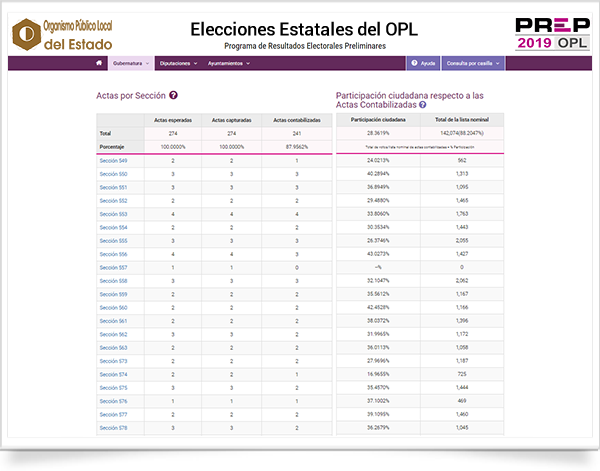Click Total de la lista nominal header

(x=462, y=120)
